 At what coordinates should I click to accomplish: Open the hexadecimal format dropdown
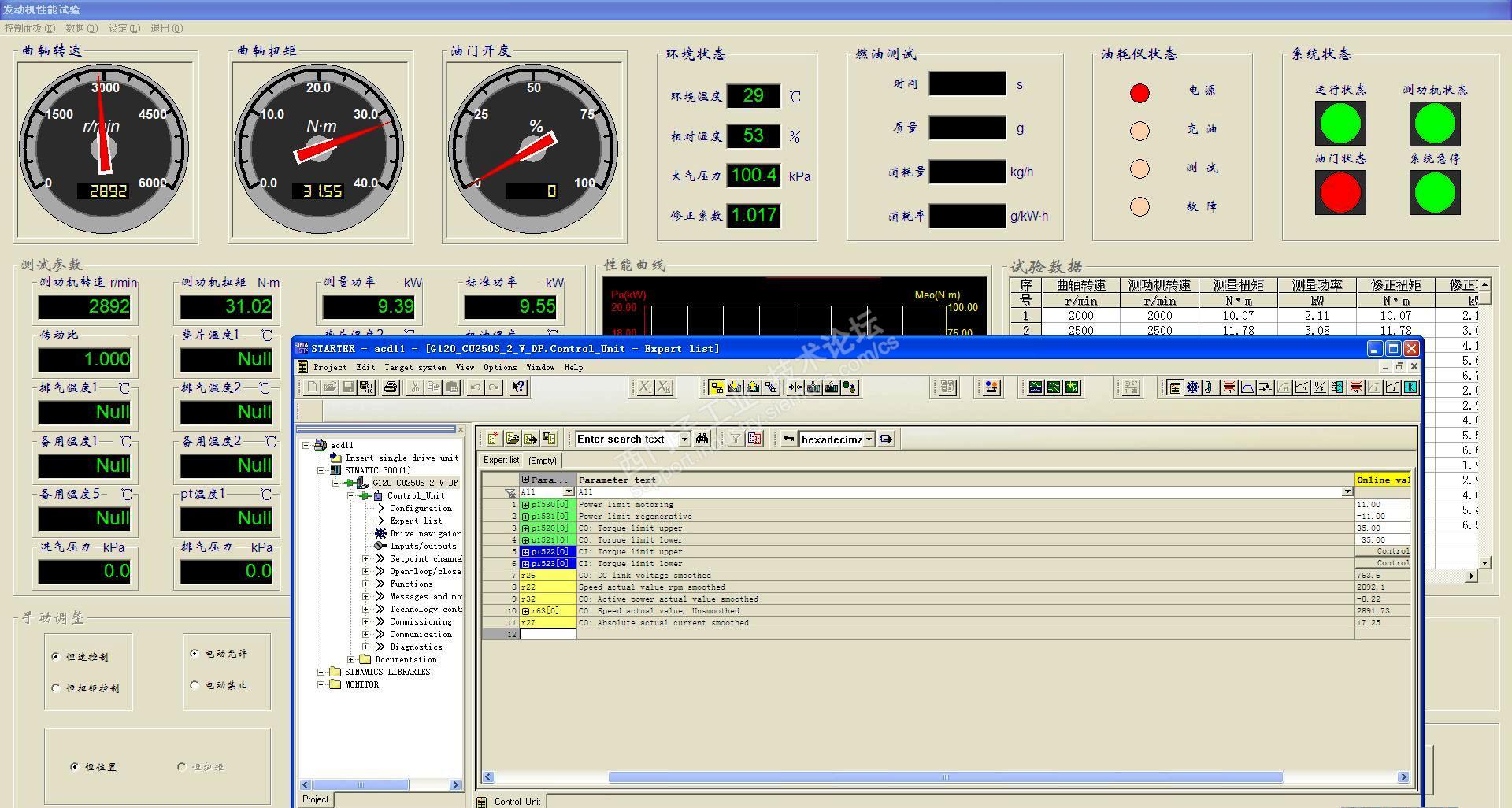(x=869, y=439)
